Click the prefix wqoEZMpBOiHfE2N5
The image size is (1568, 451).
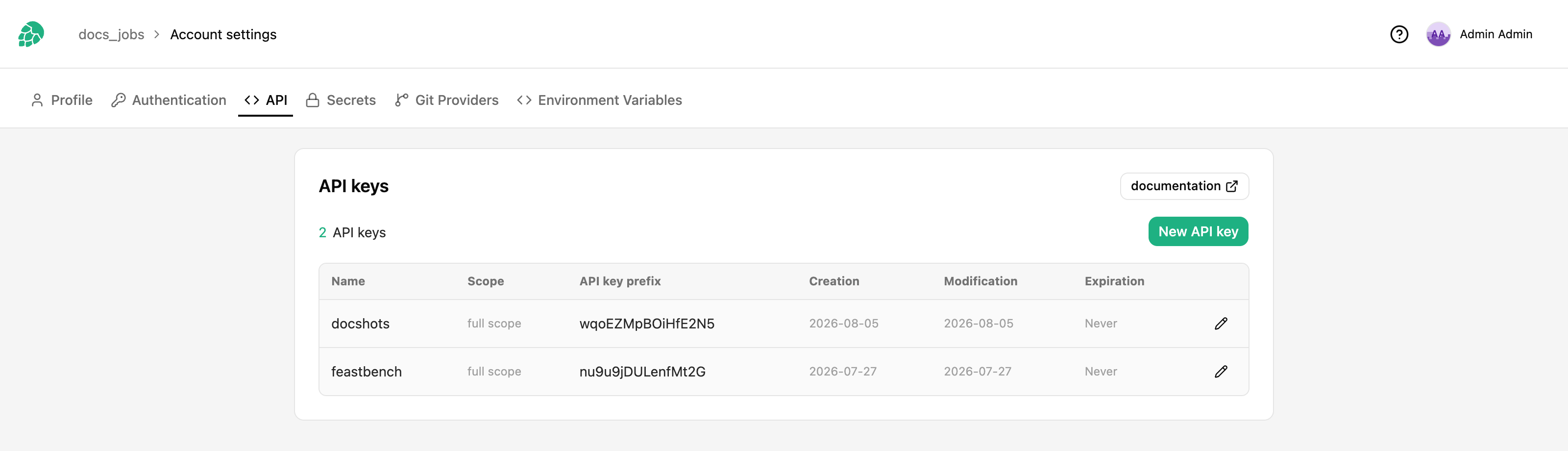[646, 323]
